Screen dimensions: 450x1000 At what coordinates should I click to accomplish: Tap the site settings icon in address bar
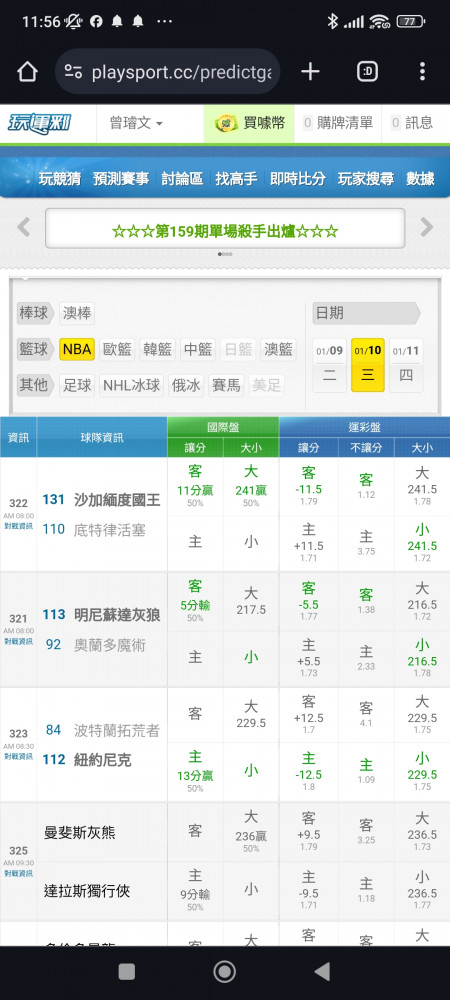73,72
